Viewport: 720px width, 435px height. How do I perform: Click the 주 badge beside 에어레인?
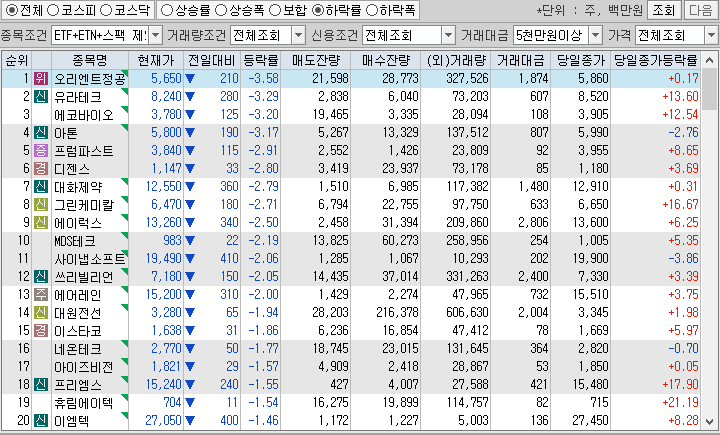41,294
